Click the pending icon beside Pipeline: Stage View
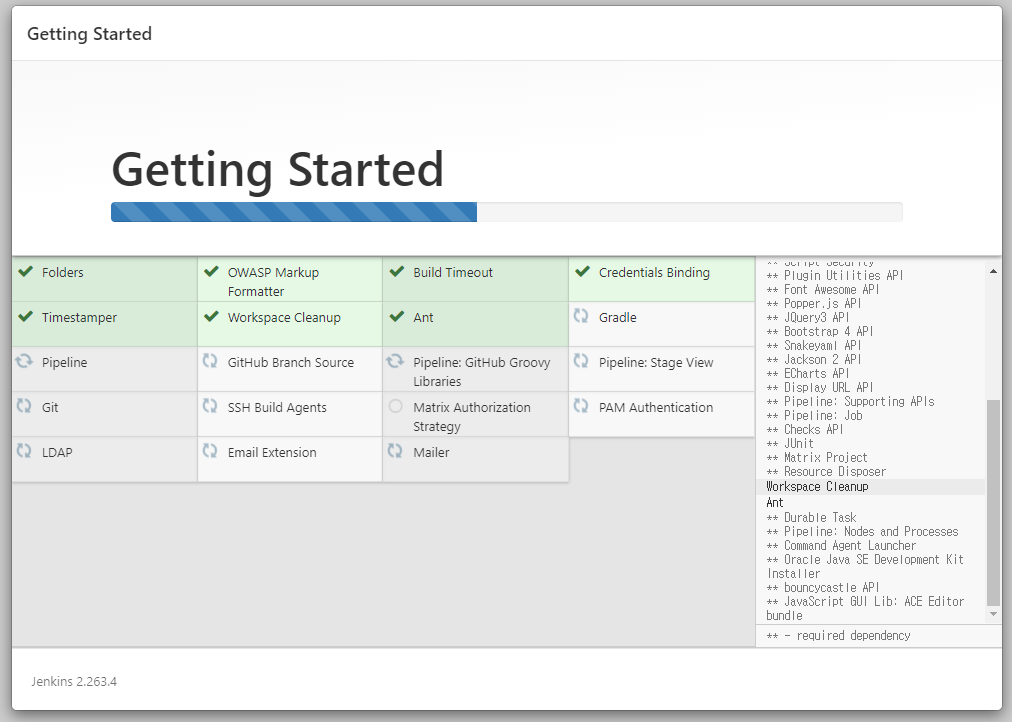The image size is (1012, 722). point(581,361)
